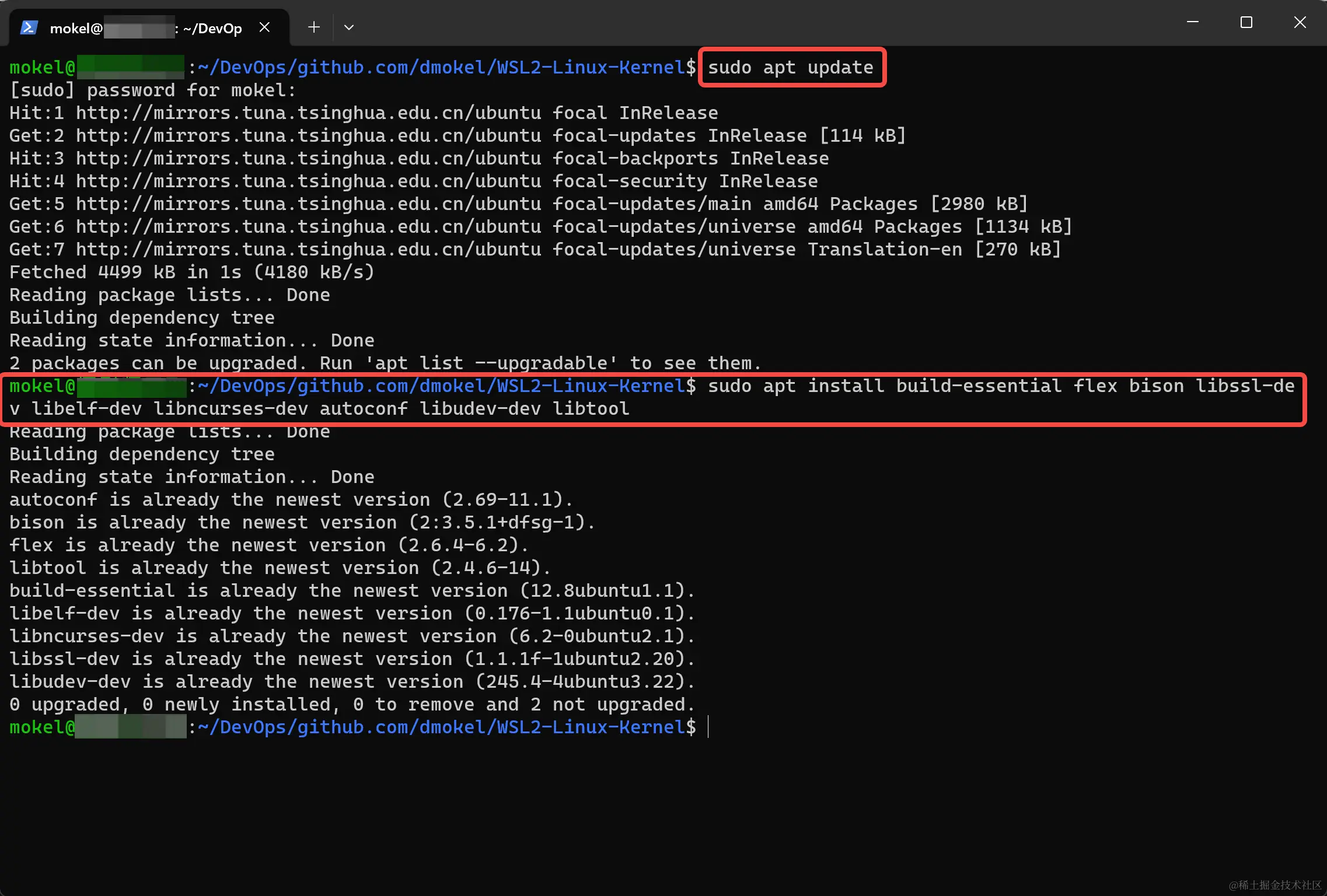Close the mokel@ ~/DevOp terminal tab
The width and height of the screenshot is (1327, 896).
264,27
